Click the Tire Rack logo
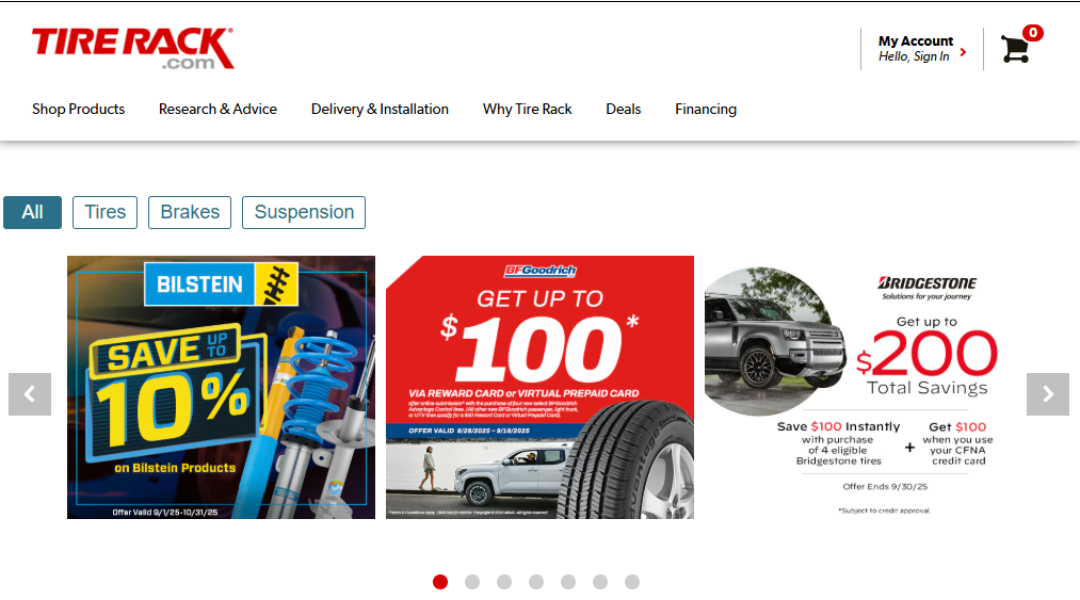Viewport: 1080px width, 600px height. [x=133, y=48]
